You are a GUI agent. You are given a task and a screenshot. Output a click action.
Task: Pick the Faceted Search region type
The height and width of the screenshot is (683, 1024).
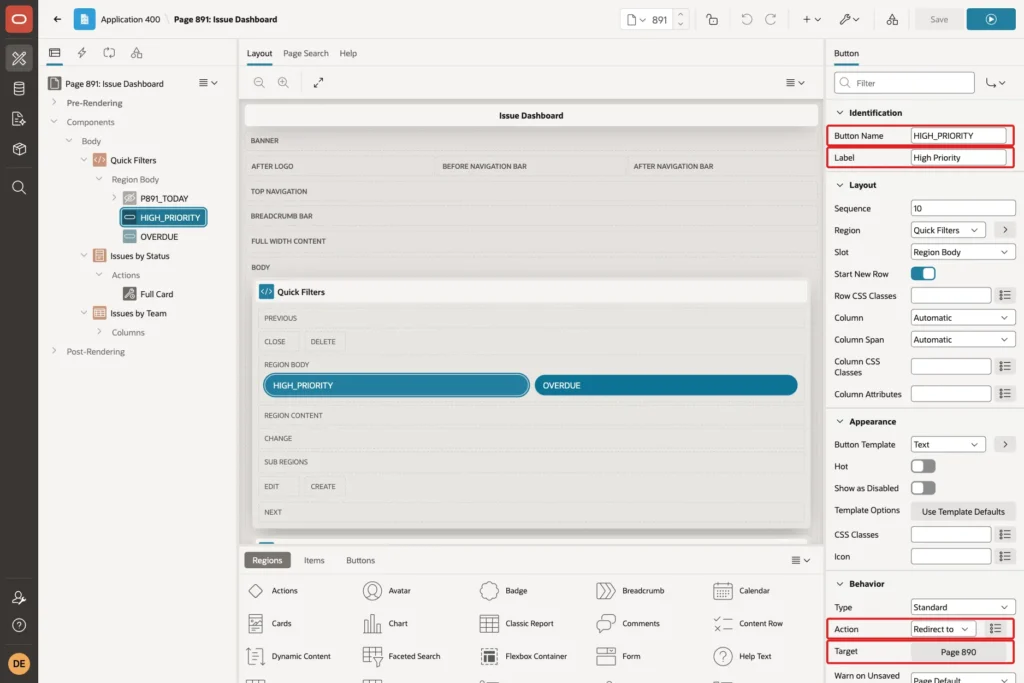pos(402,656)
